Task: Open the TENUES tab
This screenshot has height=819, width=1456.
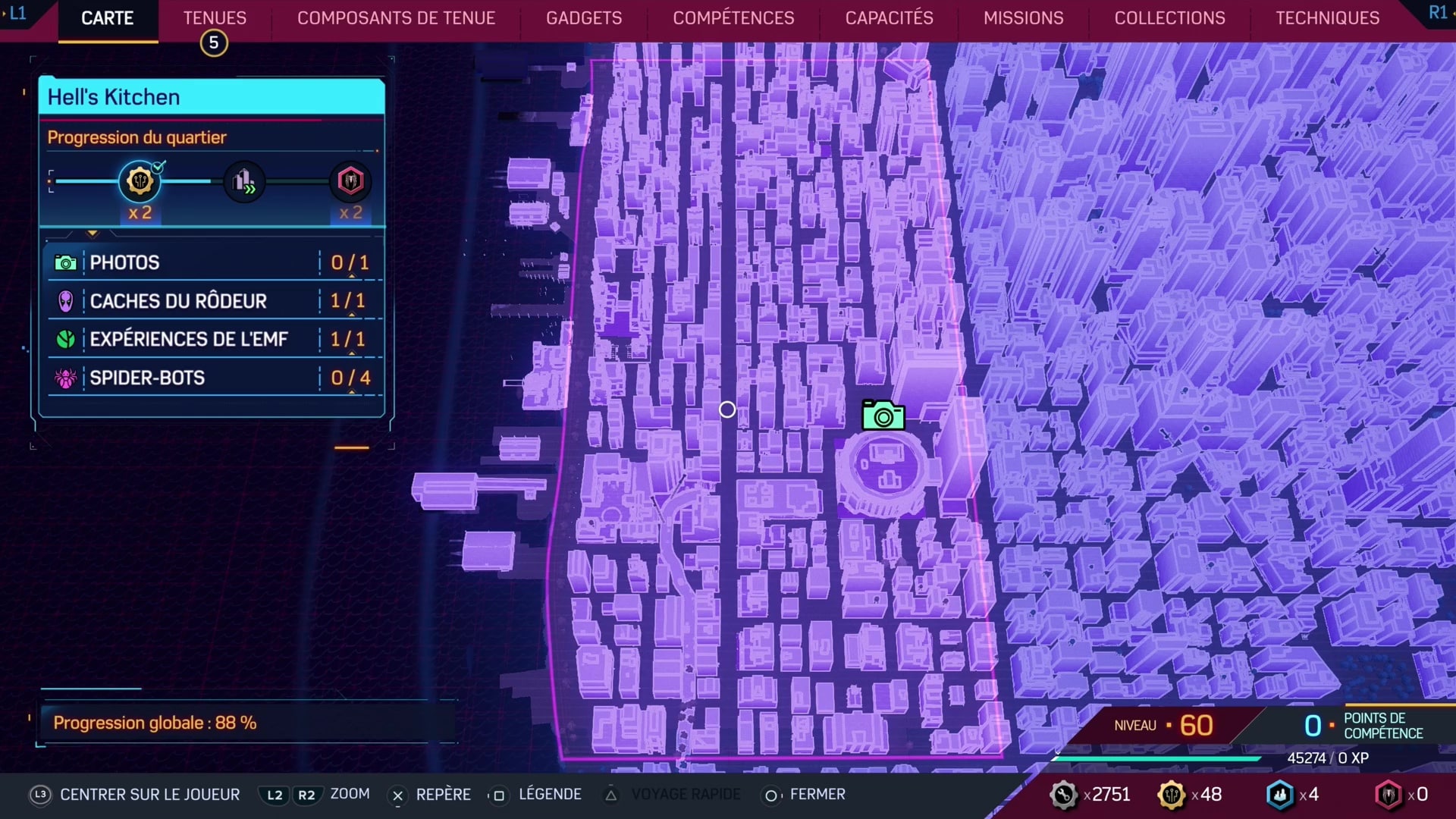Action: 215,18
